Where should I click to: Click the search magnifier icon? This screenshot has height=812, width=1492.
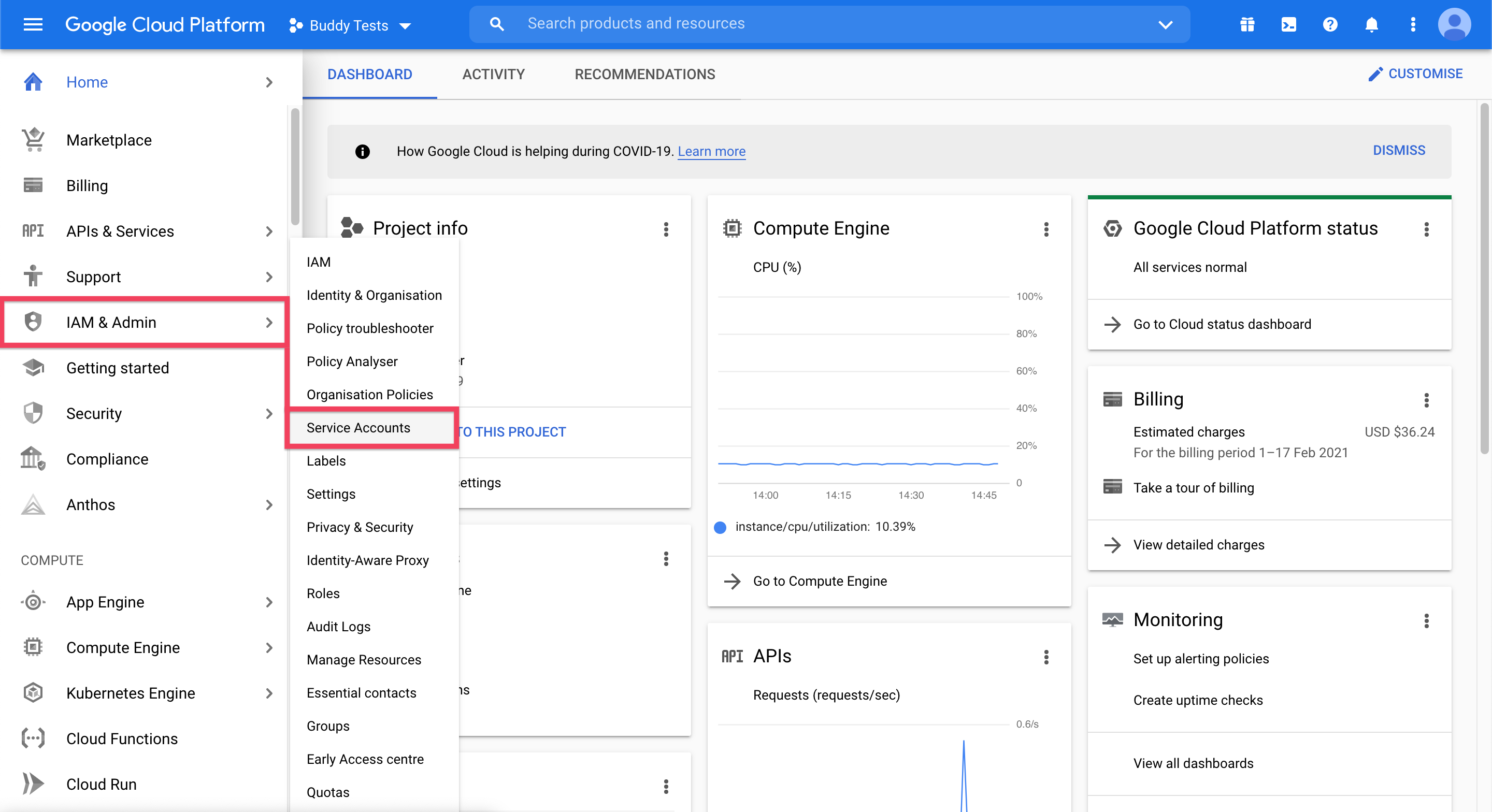pos(496,24)
